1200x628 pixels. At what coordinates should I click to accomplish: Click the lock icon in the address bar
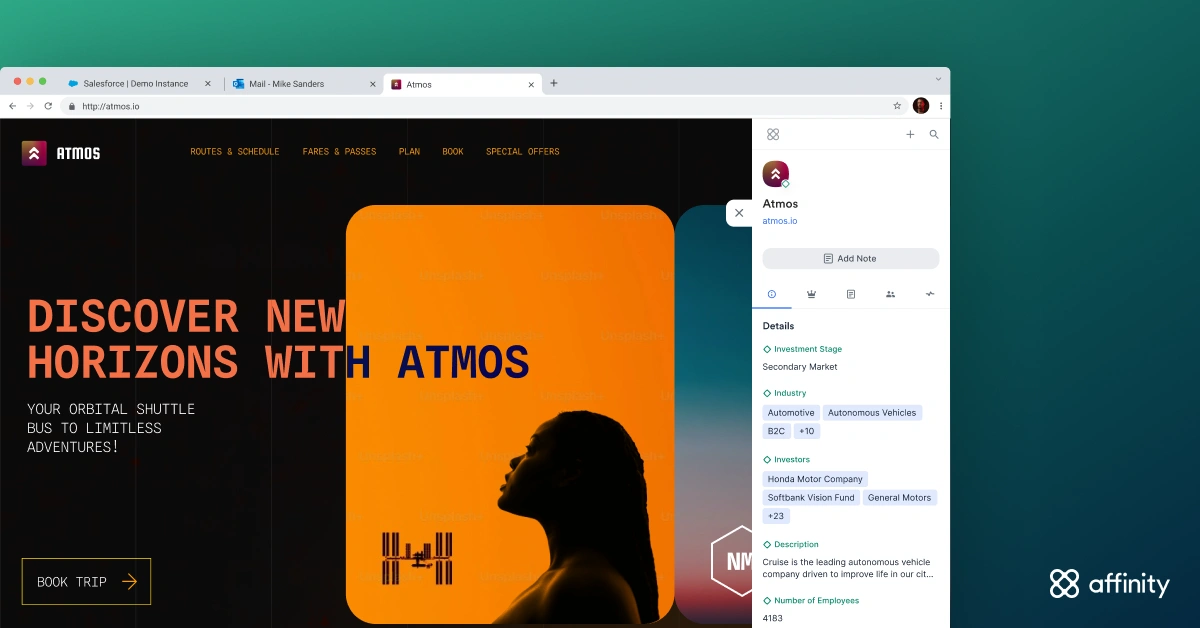pos(72,106)
